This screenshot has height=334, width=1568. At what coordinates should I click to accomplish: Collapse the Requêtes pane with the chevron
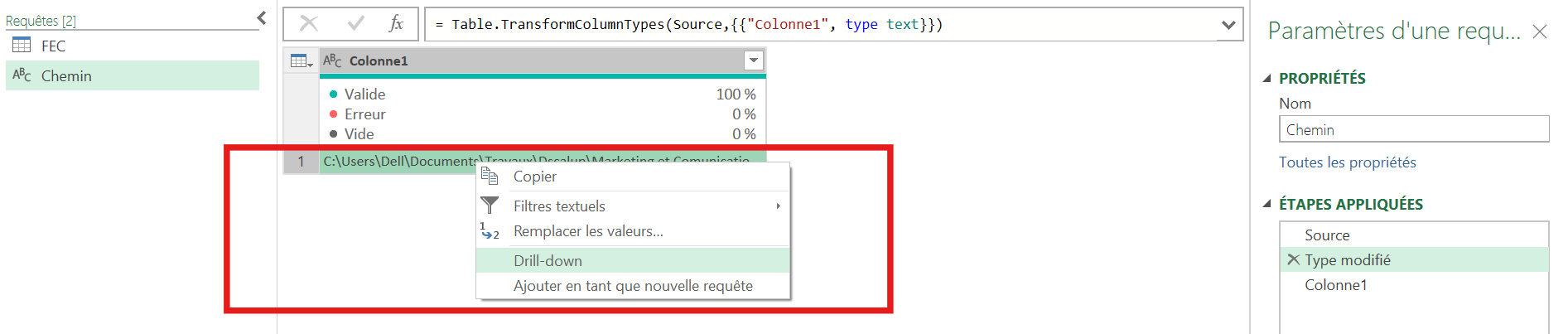pos(262,17)
